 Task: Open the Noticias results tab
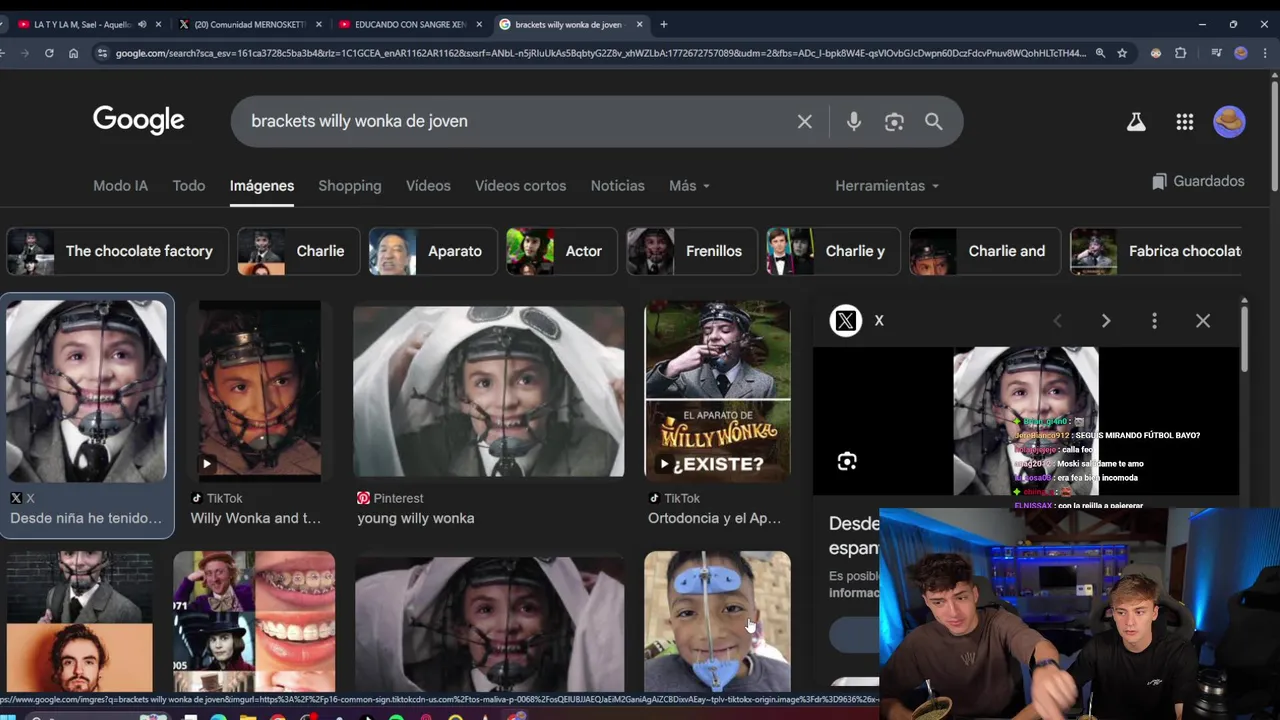(617, 186)
